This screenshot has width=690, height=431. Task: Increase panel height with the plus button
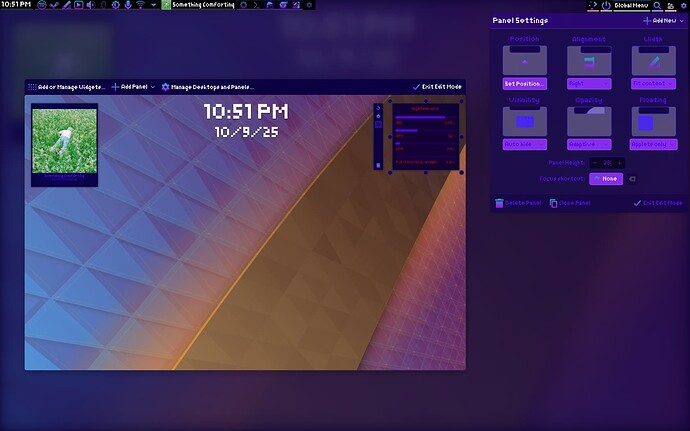point(620,163)
